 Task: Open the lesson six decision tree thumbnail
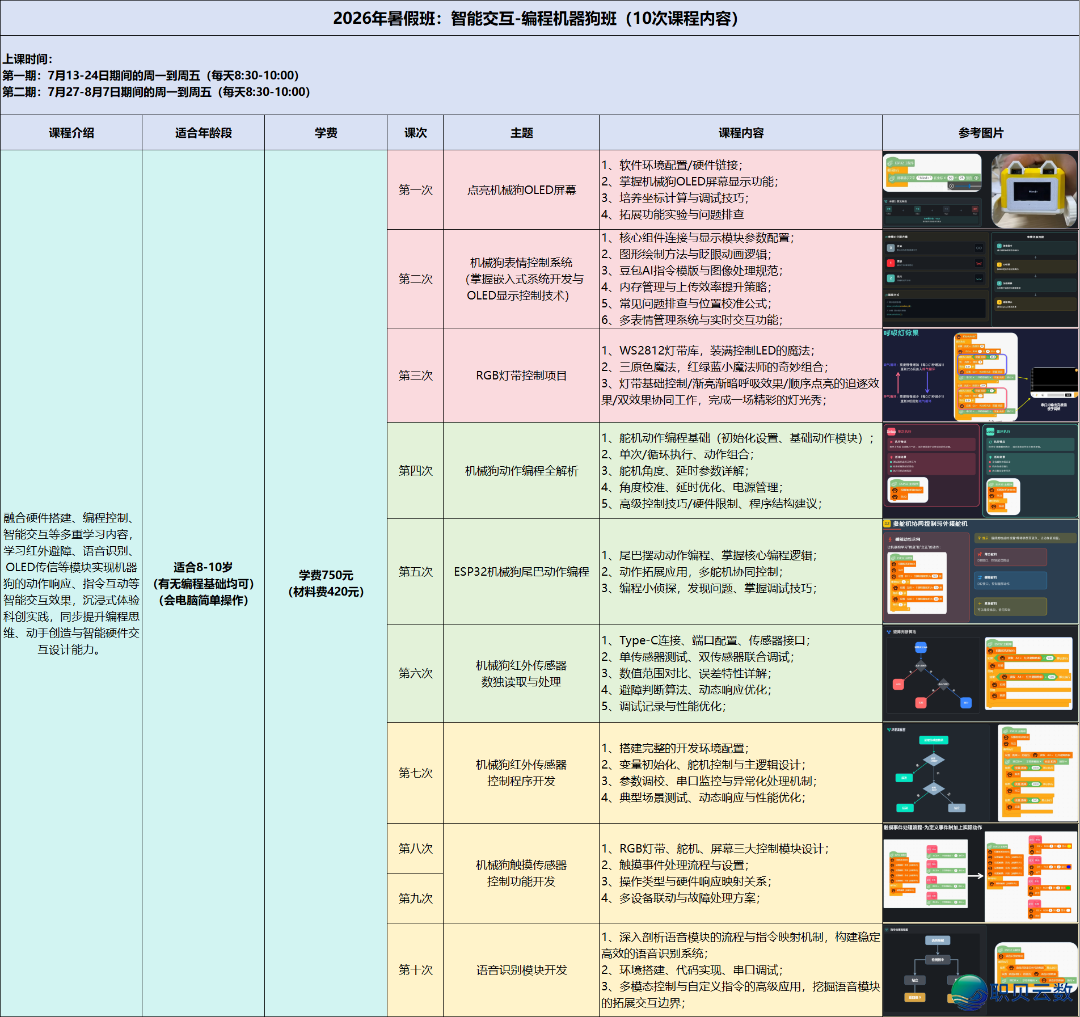[x=981, y=673]
